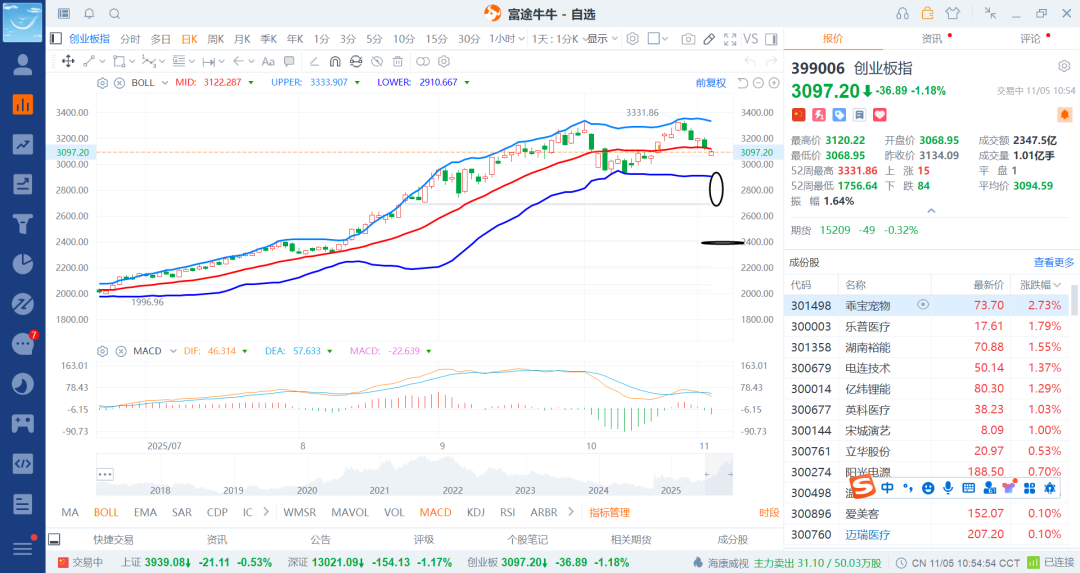Toggle watch eye on 乖宝宠物 row
The height and width of the screenshot is (573, 1080).
tap(923, 304)
